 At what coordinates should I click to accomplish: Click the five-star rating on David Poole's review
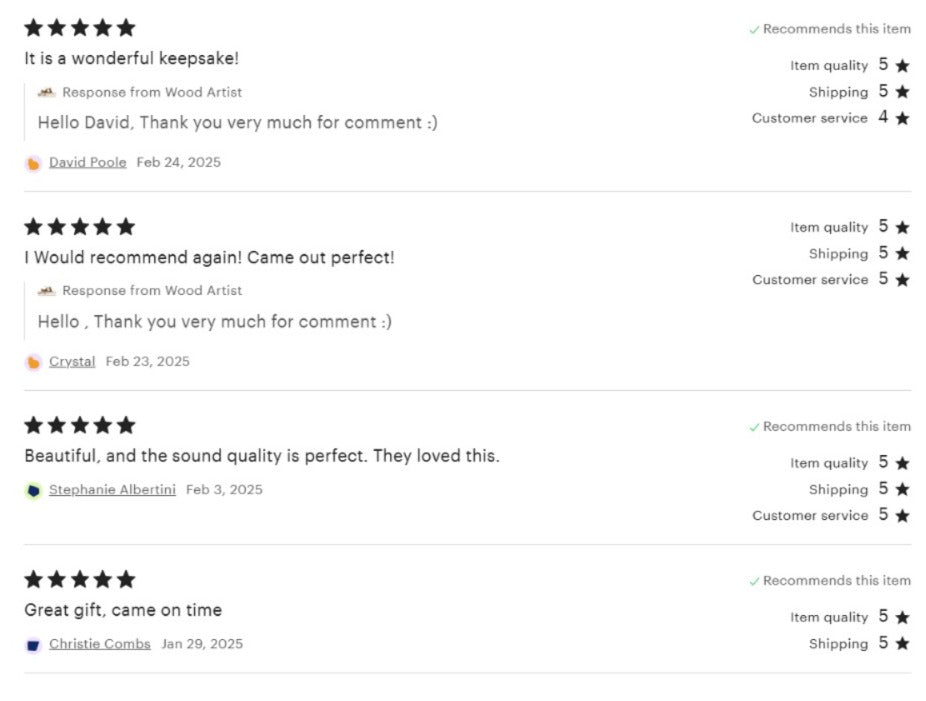tap(80, 28)
